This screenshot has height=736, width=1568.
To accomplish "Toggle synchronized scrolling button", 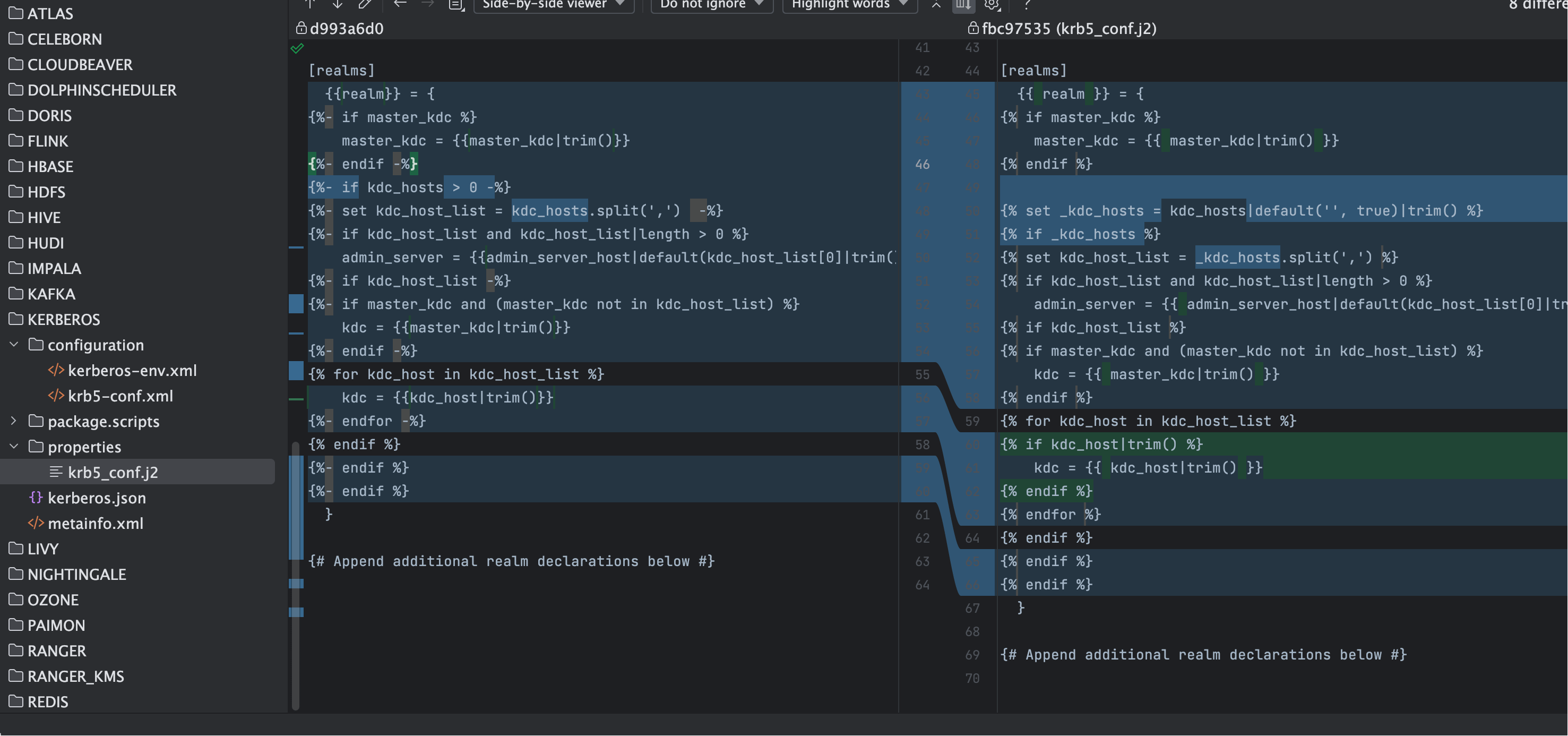I will [x=963, y=5].
